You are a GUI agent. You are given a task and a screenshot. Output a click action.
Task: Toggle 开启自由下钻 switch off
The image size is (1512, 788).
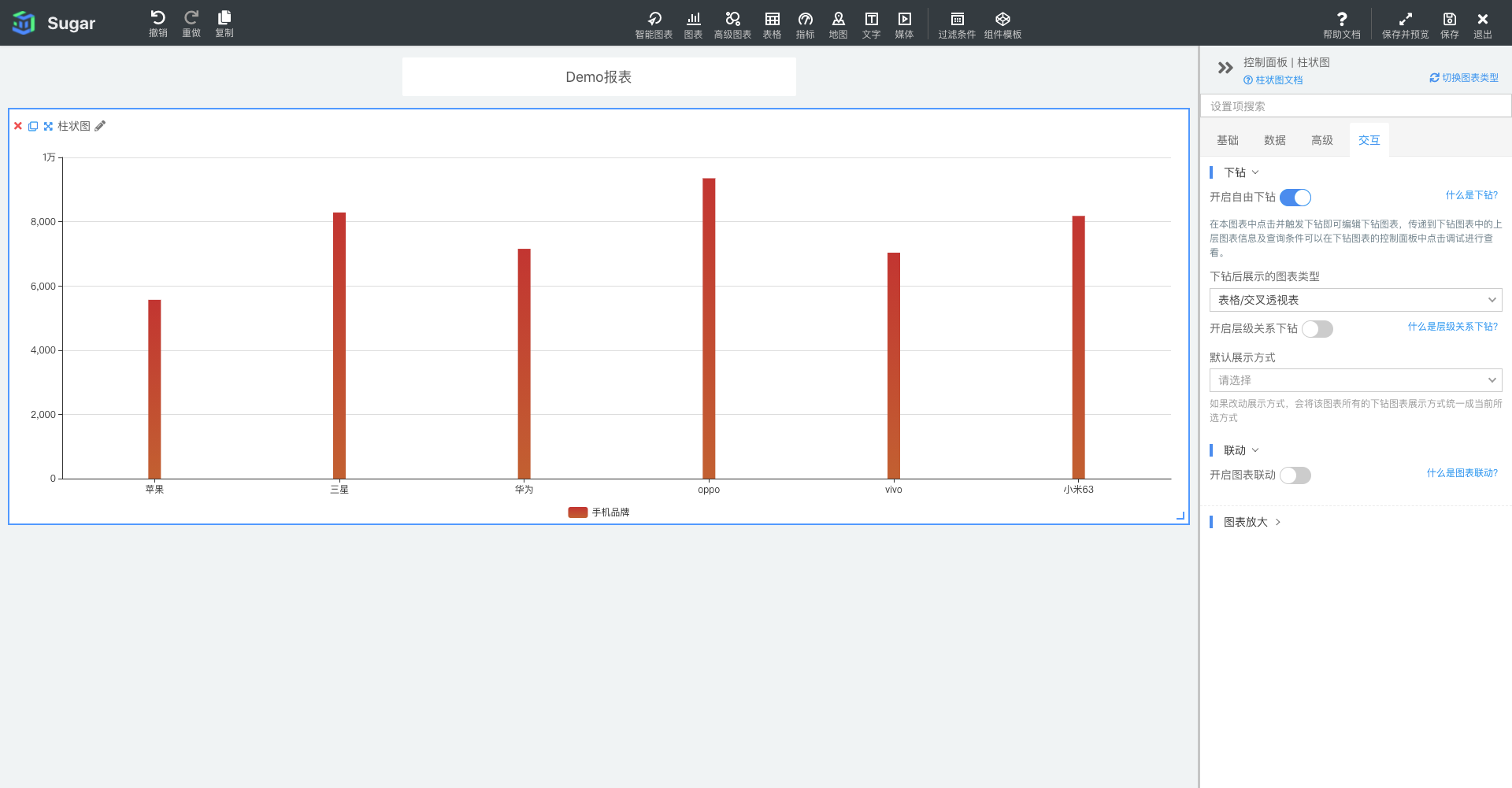click(x=1295, y=198)
